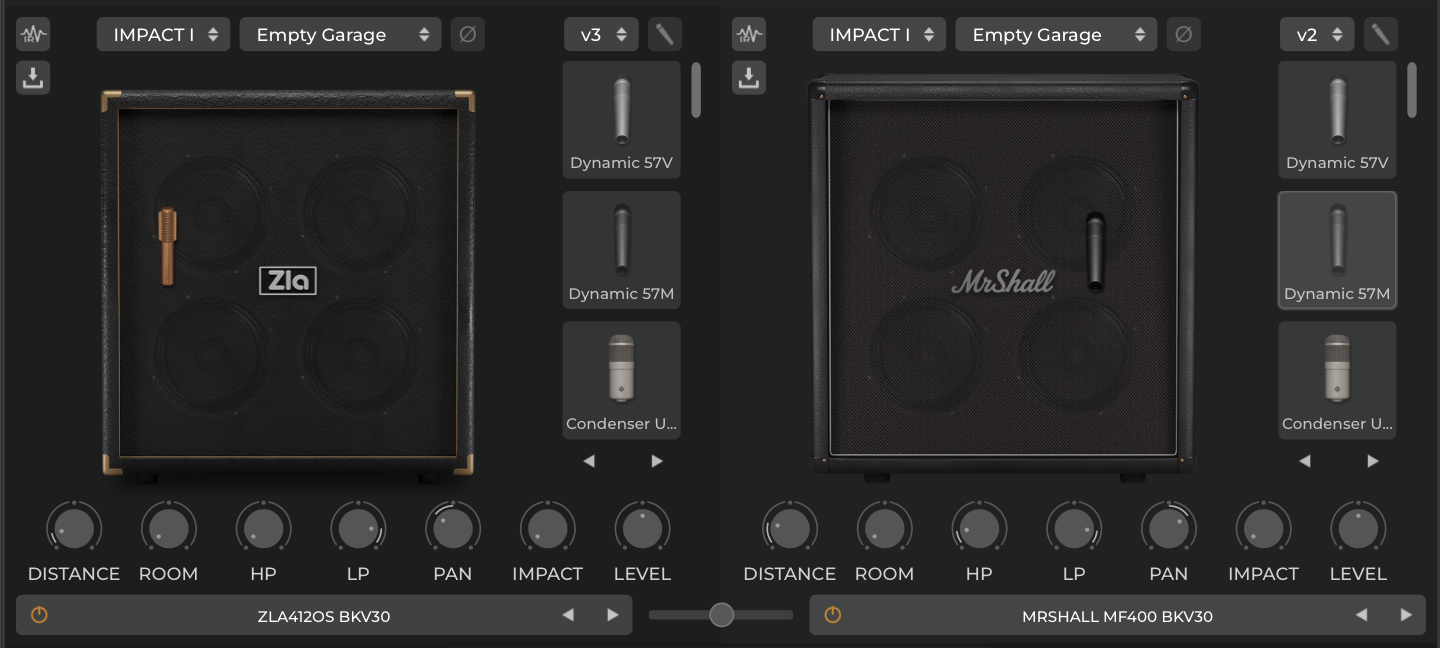The image size is (1440, 648).
Task: Open the v3 version dropdown
Action: pos(601,35)
